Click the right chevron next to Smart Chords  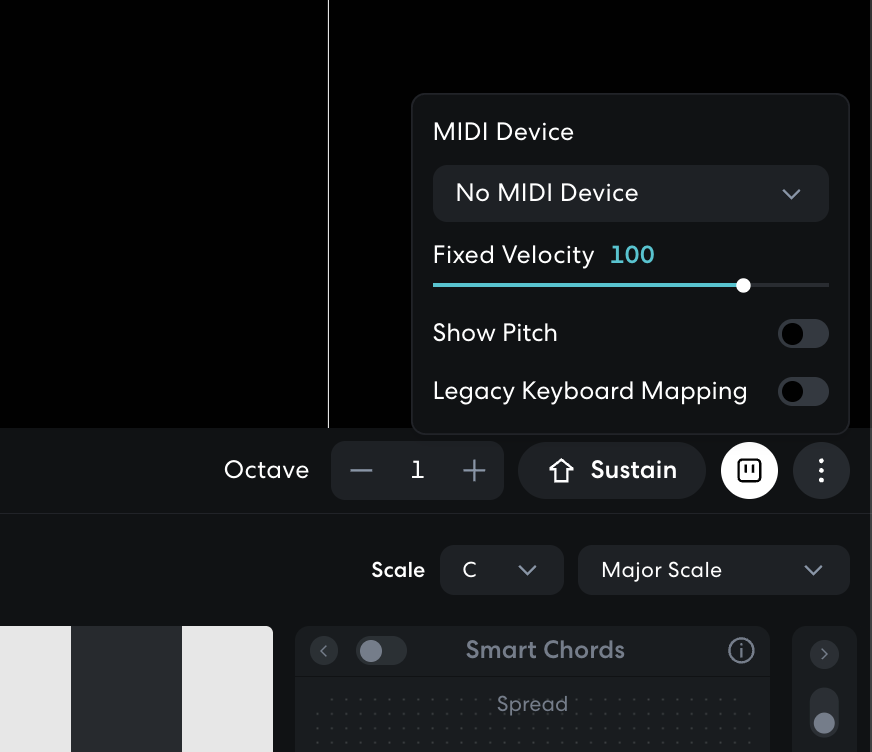(824, 654)
